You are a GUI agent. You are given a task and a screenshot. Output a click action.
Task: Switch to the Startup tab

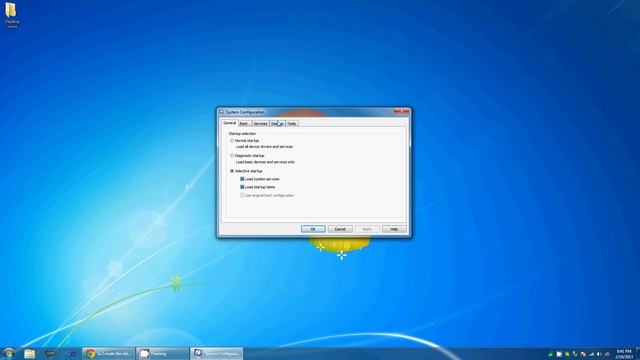click(x=278, y=123)
